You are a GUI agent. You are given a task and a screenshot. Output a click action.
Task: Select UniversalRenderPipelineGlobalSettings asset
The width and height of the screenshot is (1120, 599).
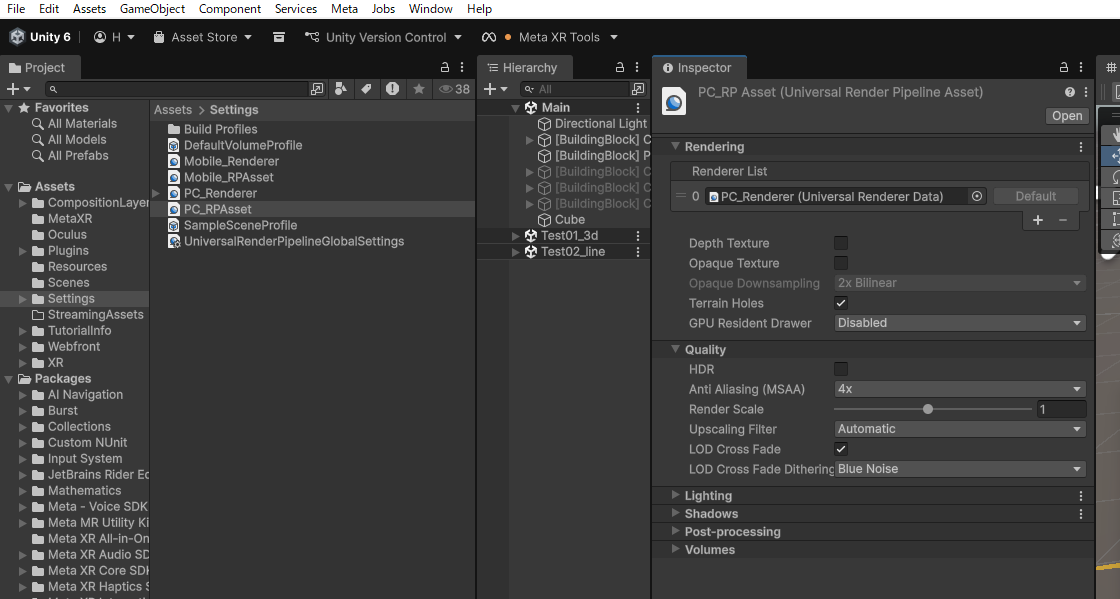click(294, 241)
